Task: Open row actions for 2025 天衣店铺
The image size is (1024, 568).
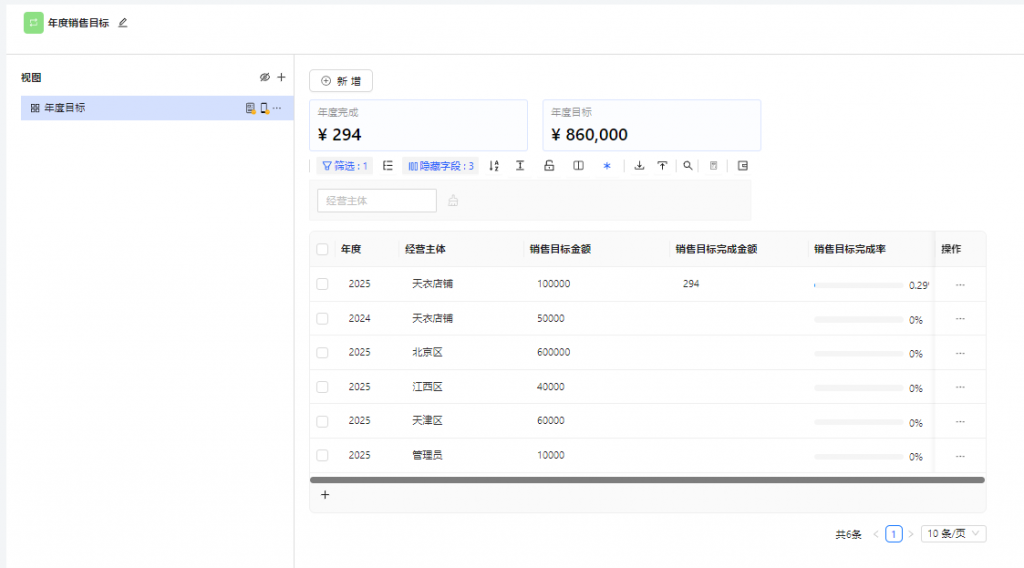Action: pos(960,285)
